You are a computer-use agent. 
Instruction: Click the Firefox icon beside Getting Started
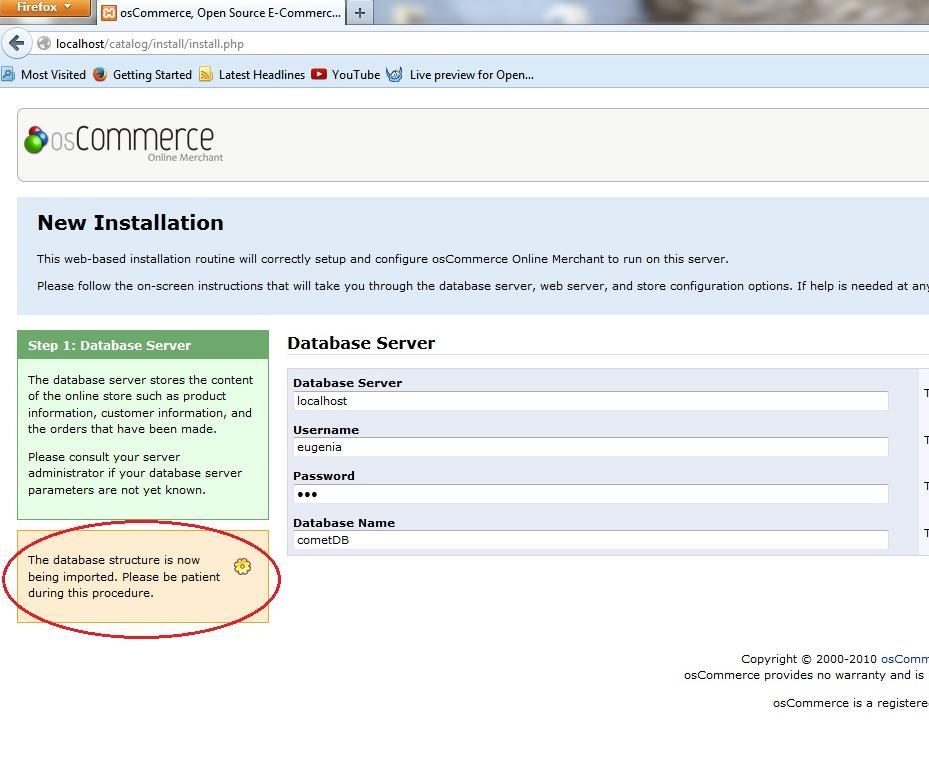click(100, 75)
